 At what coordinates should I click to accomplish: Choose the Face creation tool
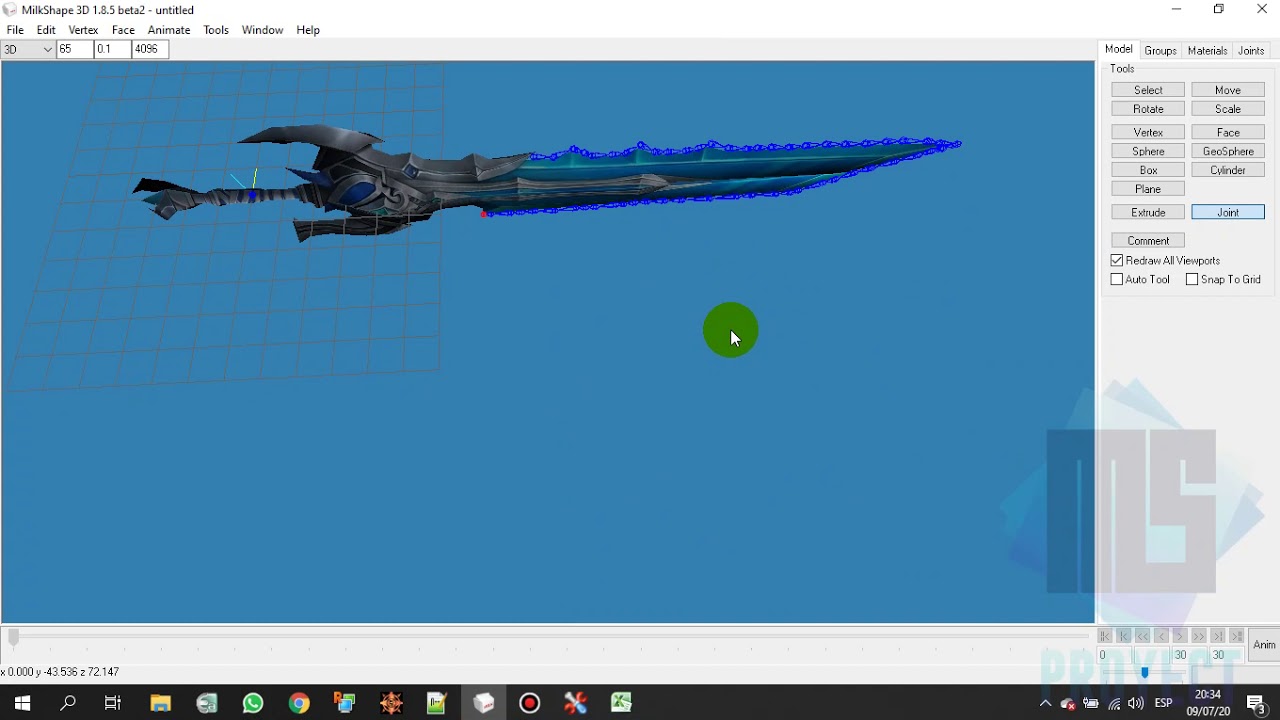1228,132
